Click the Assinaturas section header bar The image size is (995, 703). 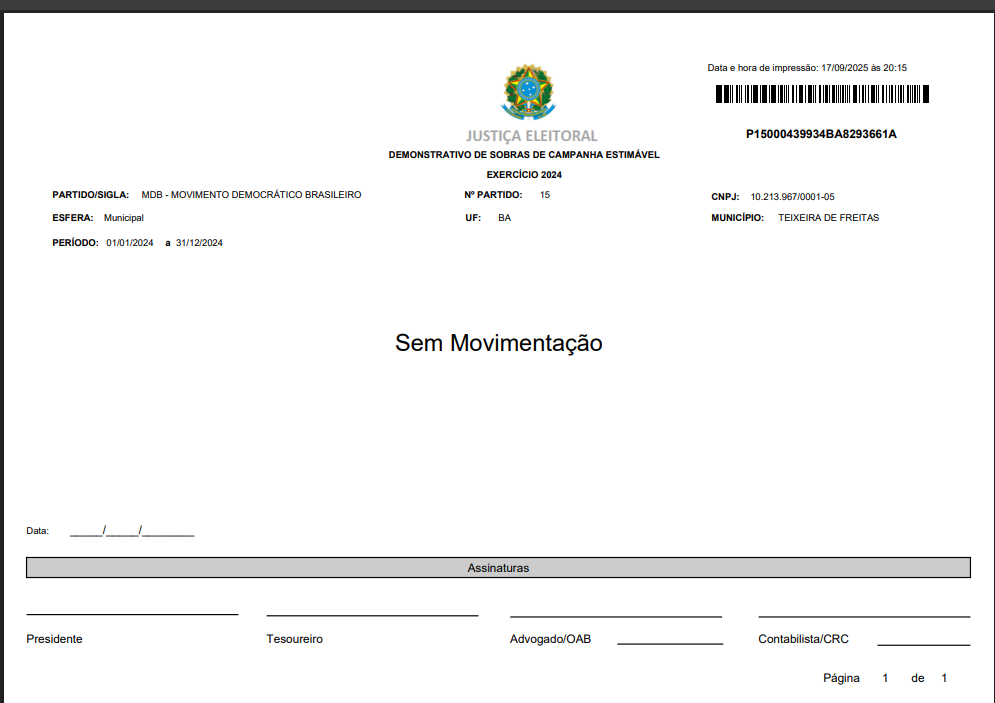(498, 568)
